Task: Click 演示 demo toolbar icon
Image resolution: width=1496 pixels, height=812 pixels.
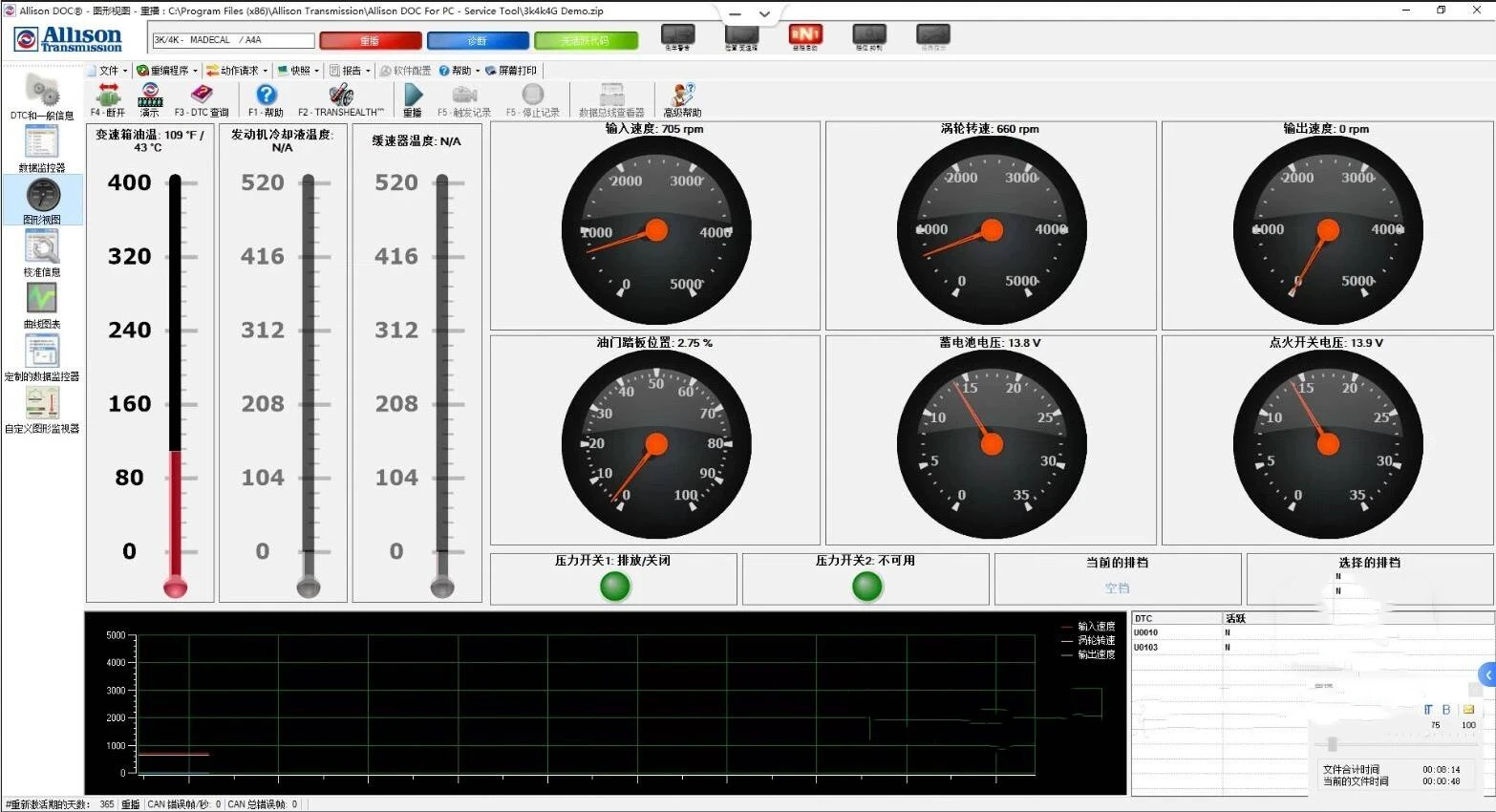Action: click(x=150, y=99)
